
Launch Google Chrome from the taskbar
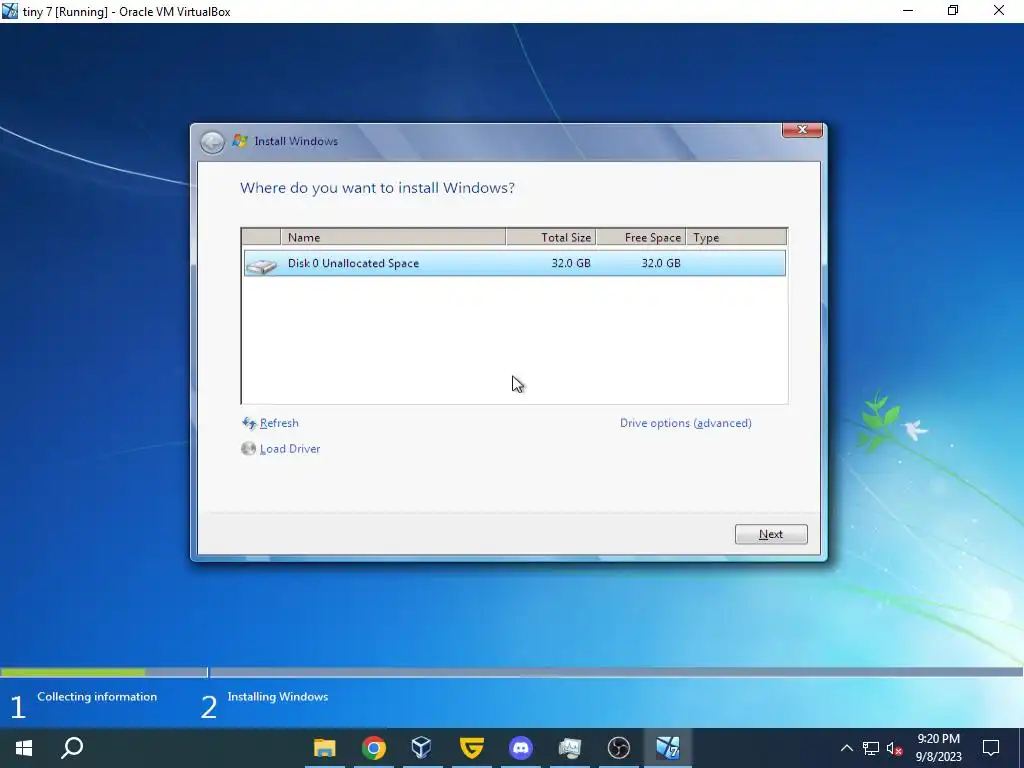[374, 748]
